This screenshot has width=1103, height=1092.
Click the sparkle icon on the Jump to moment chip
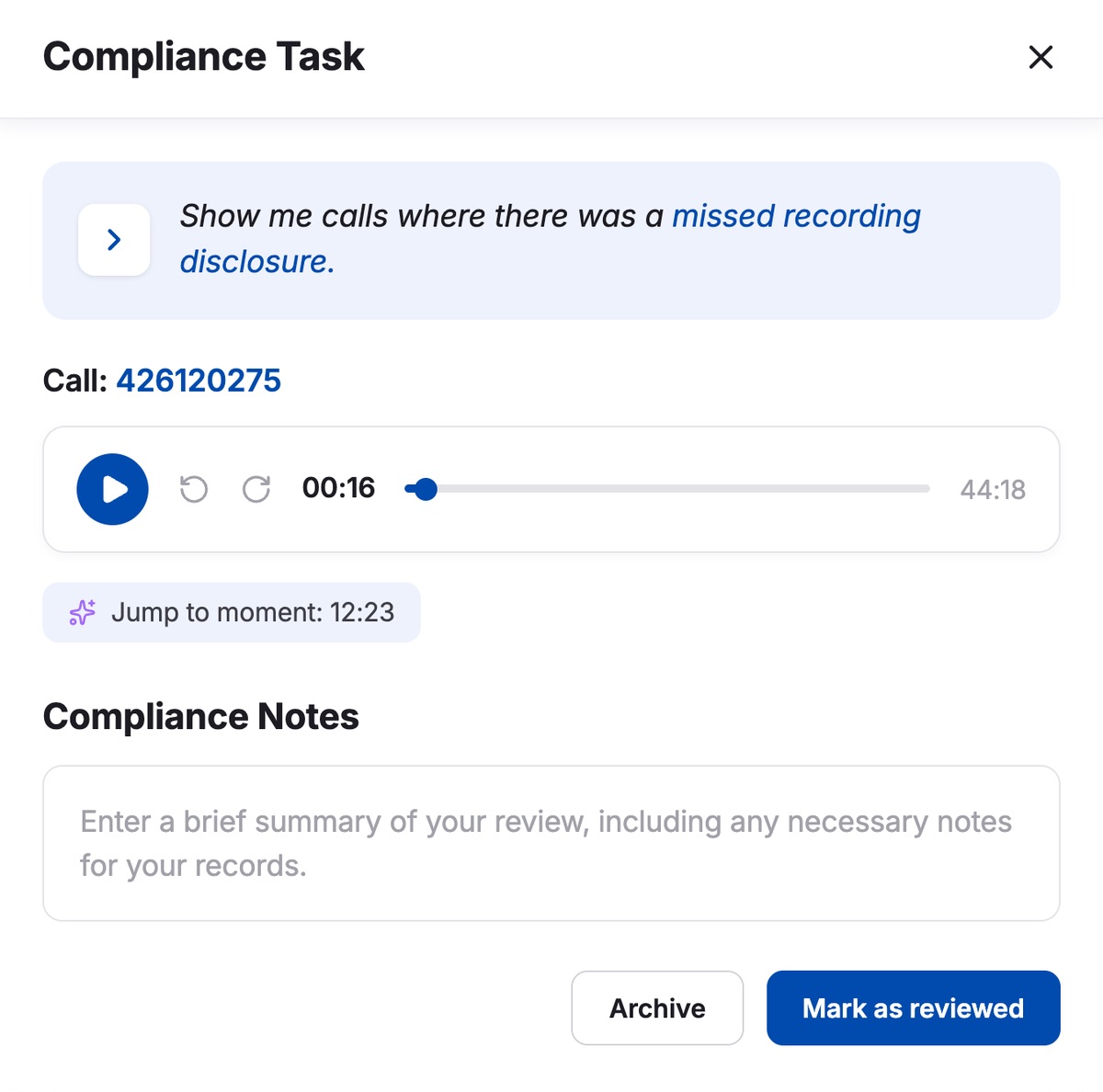point(83,612)
